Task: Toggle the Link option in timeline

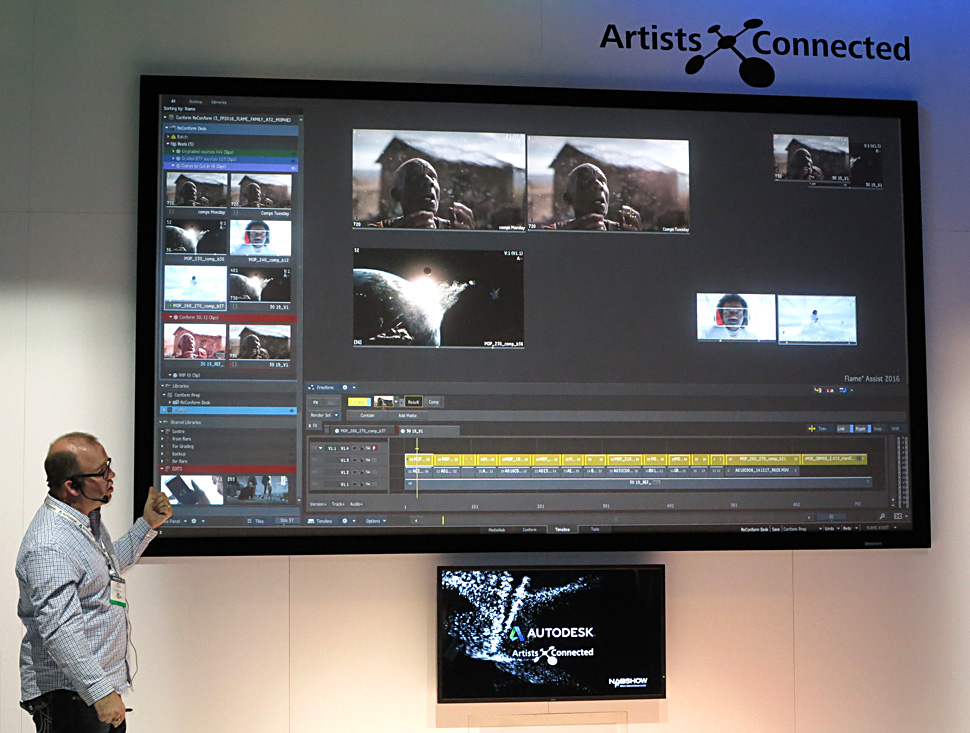Action: tap(842, 428)
